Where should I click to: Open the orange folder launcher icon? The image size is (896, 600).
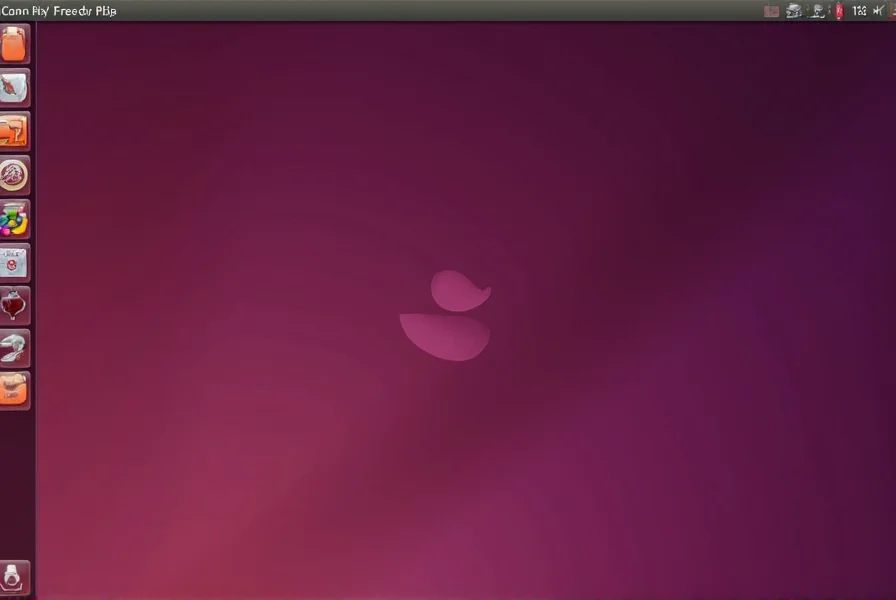click(x=14, y=131)
